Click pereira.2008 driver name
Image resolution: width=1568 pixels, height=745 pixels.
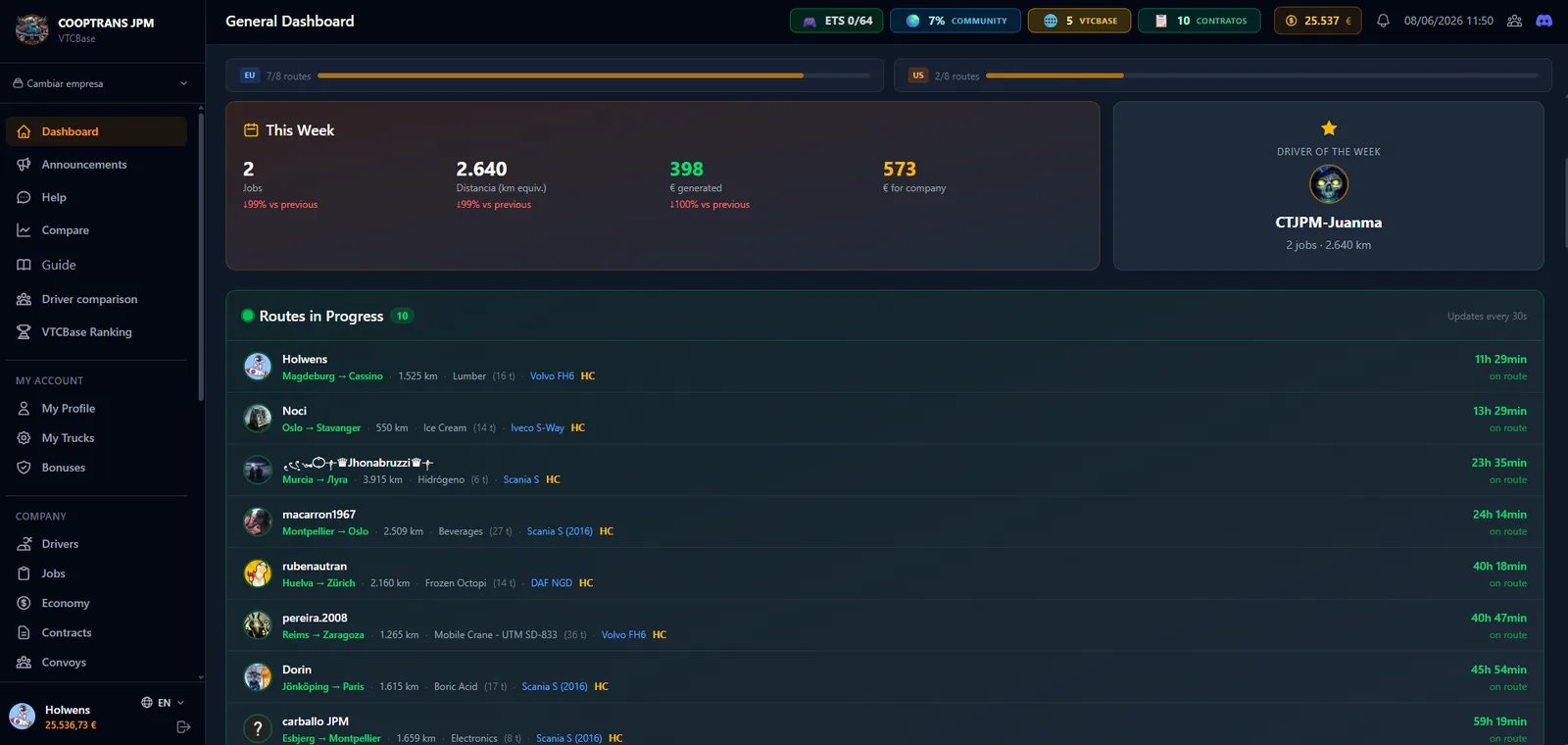(x=315, y=619)
